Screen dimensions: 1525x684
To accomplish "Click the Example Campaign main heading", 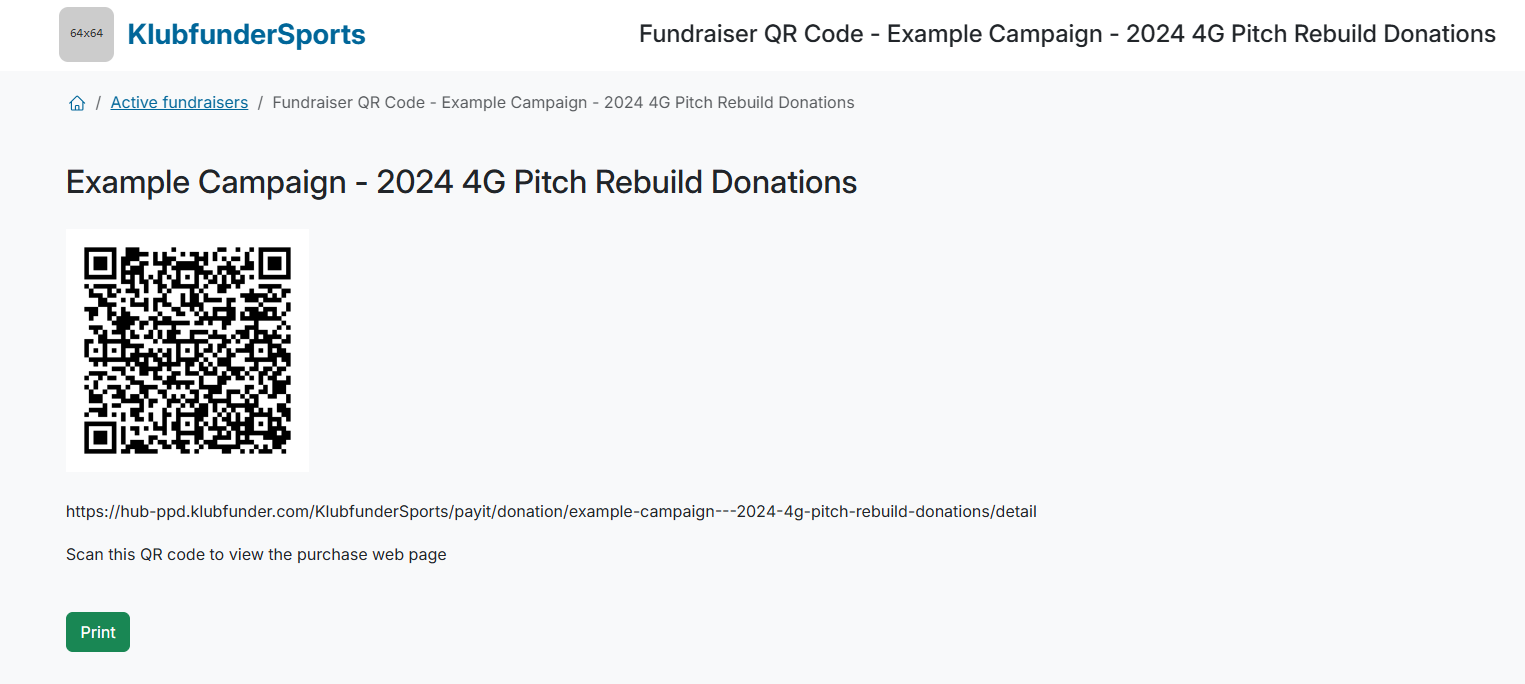I will point(461,183).
